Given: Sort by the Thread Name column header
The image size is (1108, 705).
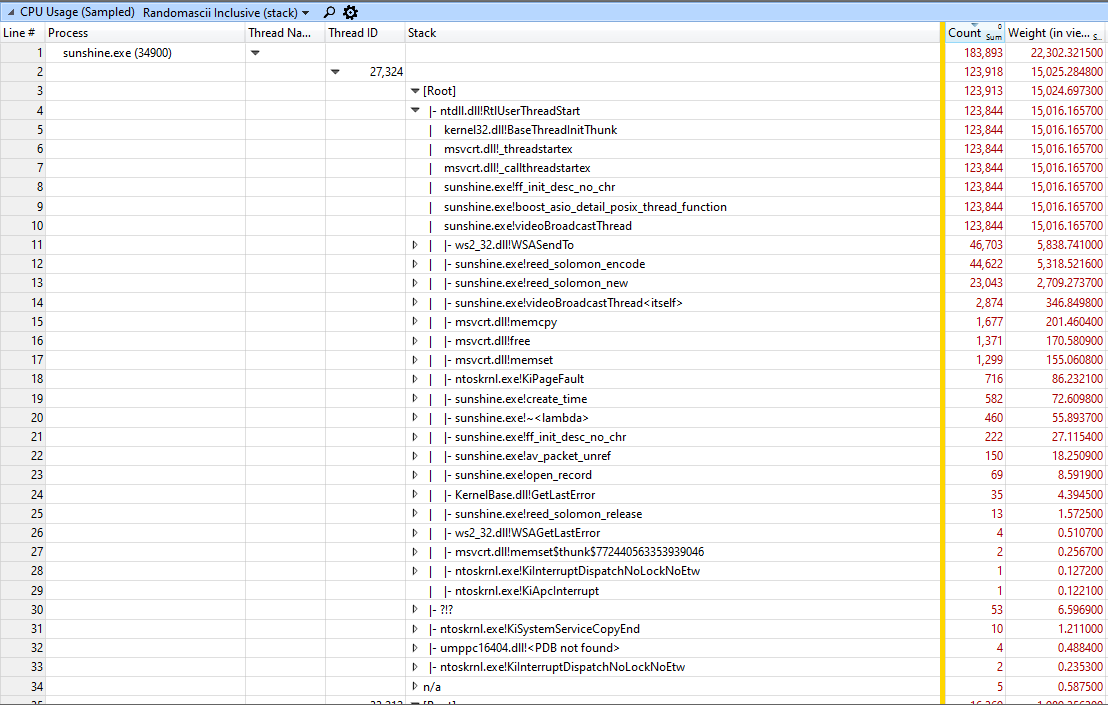Looking at the screenshot, I should pyautogui.click(x=279, y=32).
